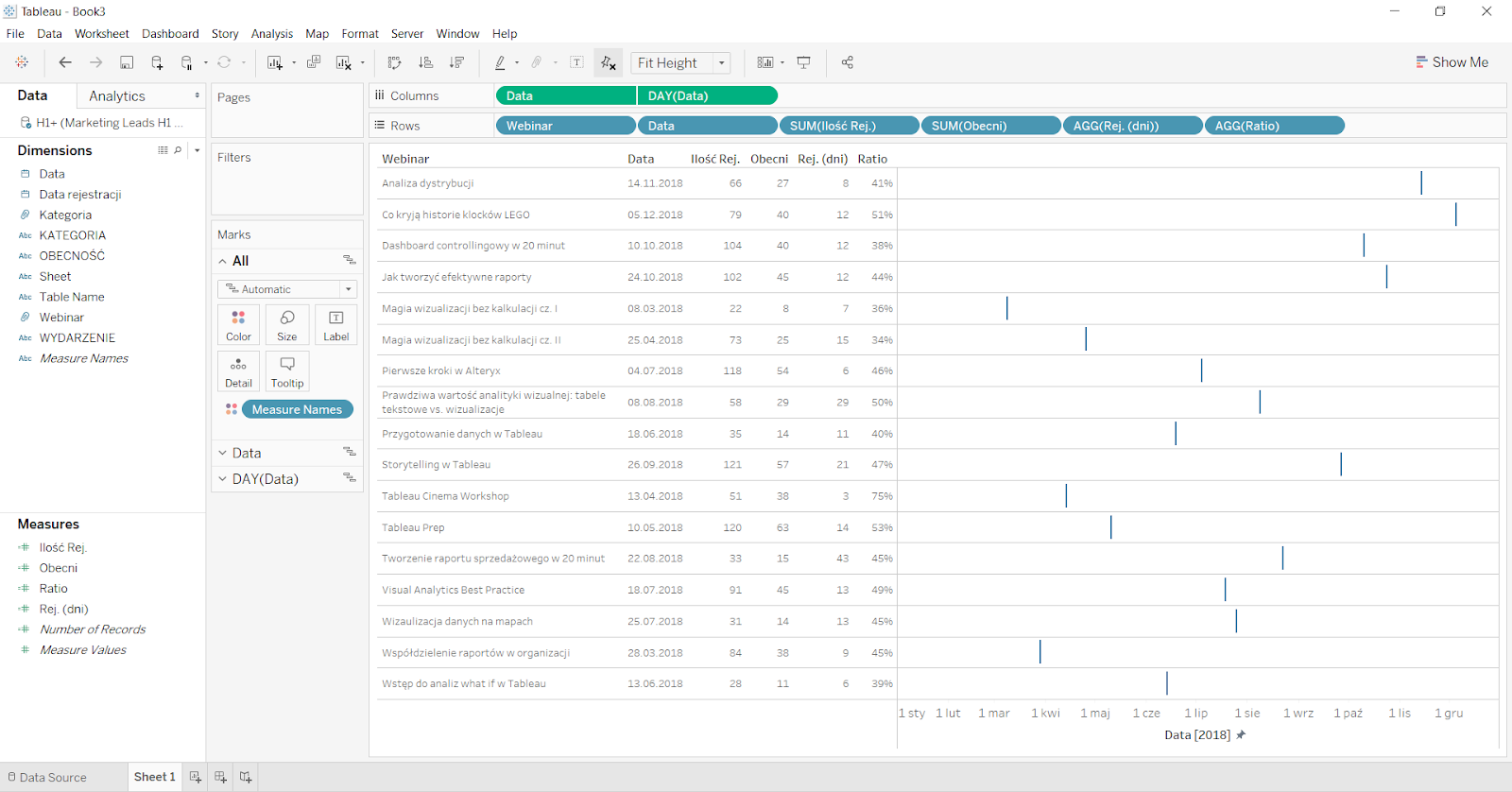Click the Tooltip button in Marks
Viewport: 1512px width, 792px height.
[x=287, y=370]
